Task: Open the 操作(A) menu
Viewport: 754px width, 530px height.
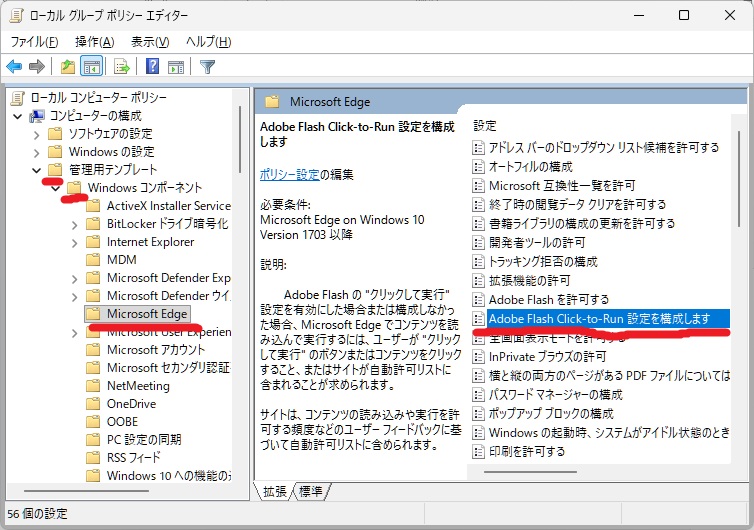Action: pos(94,42)
